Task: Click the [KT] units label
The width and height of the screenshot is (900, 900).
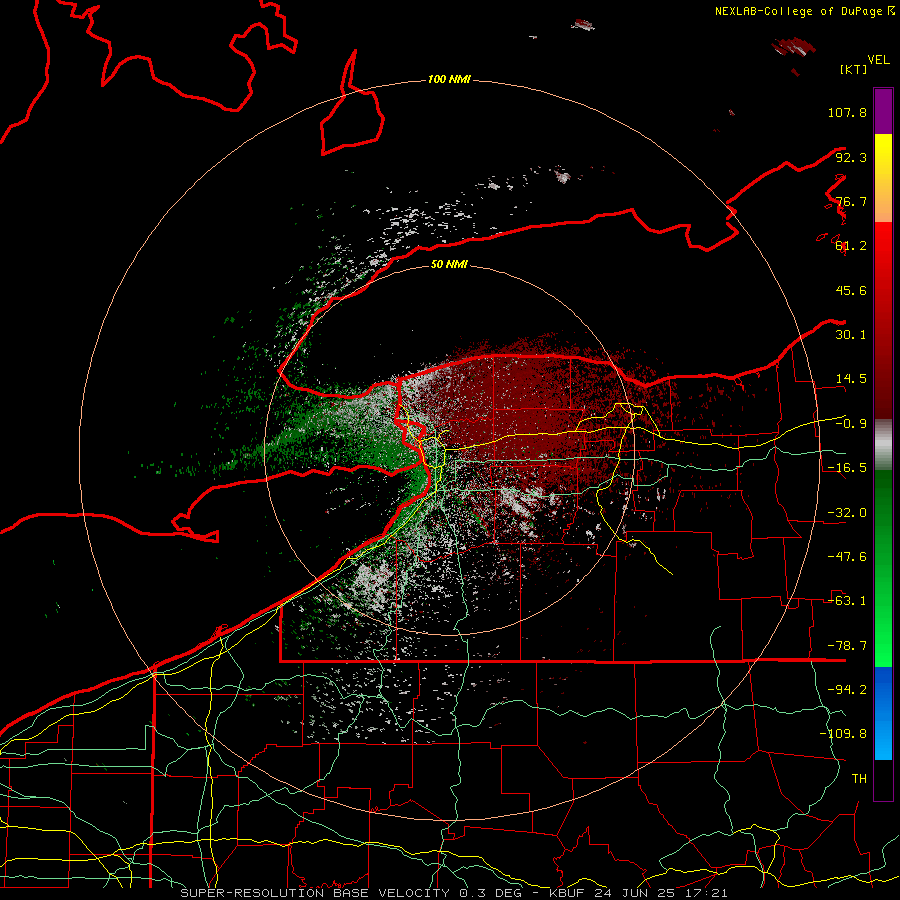Action: (854, 69)
